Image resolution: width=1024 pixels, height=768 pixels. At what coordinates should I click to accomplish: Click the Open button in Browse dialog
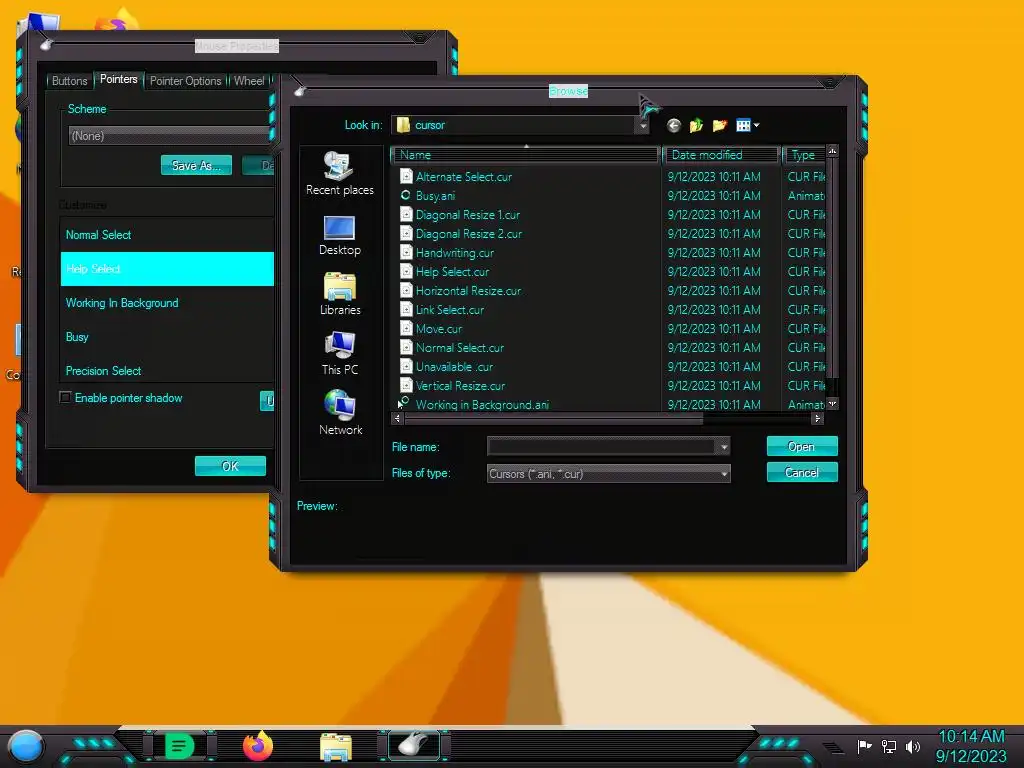coord(802,446)
